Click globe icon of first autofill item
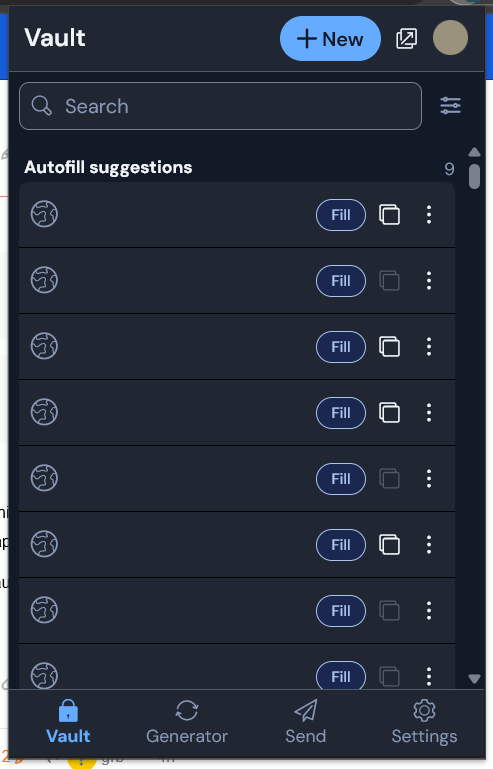The width and height of the screenshot is (493, 769). point(44,214)
